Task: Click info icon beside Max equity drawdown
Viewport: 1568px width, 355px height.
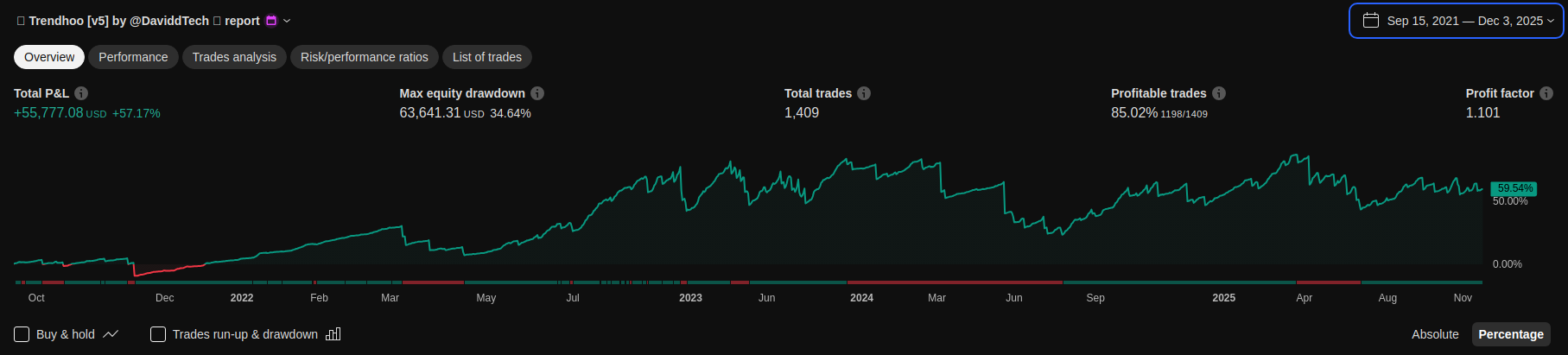Action: point(537,93)
